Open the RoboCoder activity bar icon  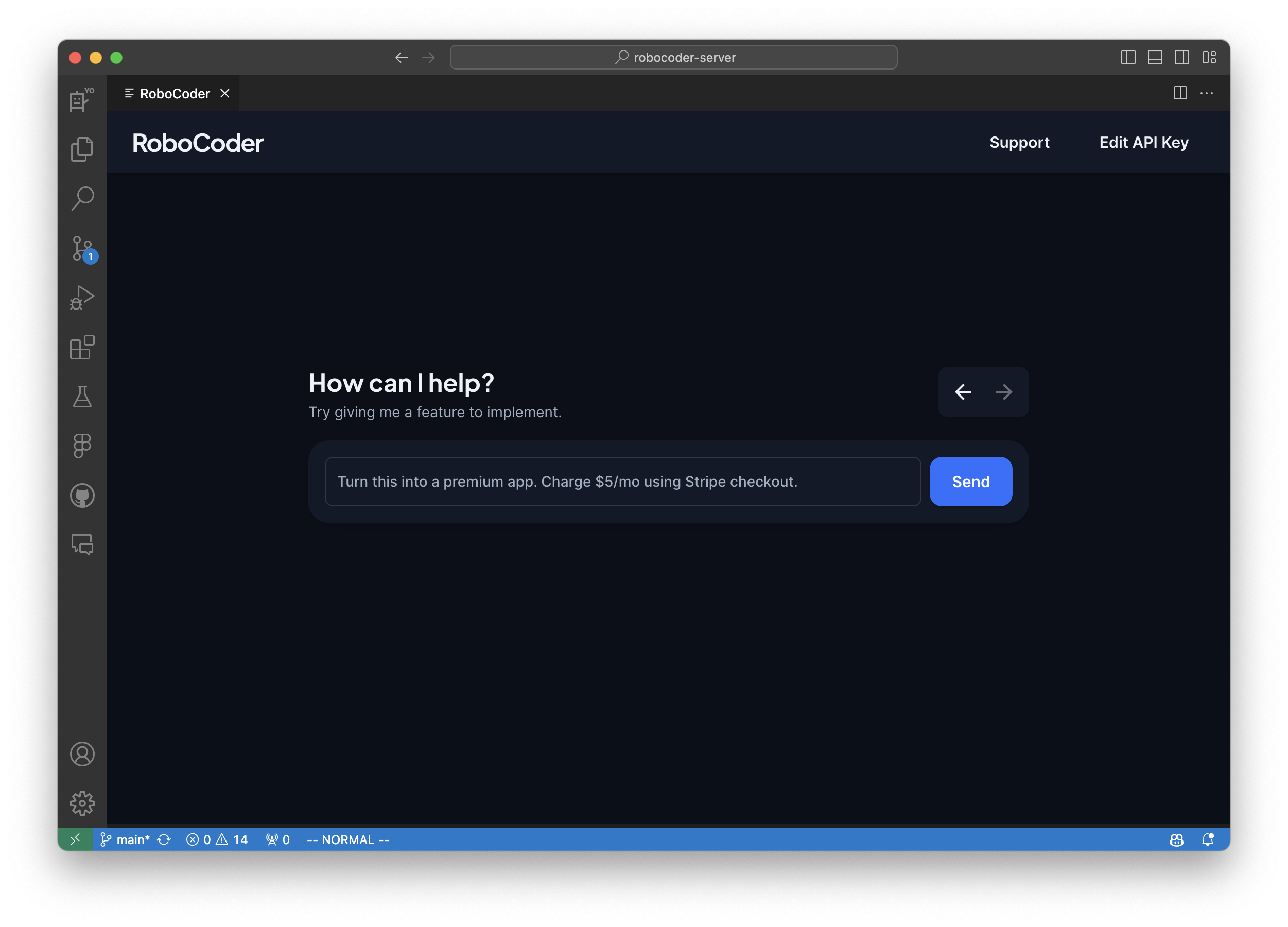click(82, 100)
